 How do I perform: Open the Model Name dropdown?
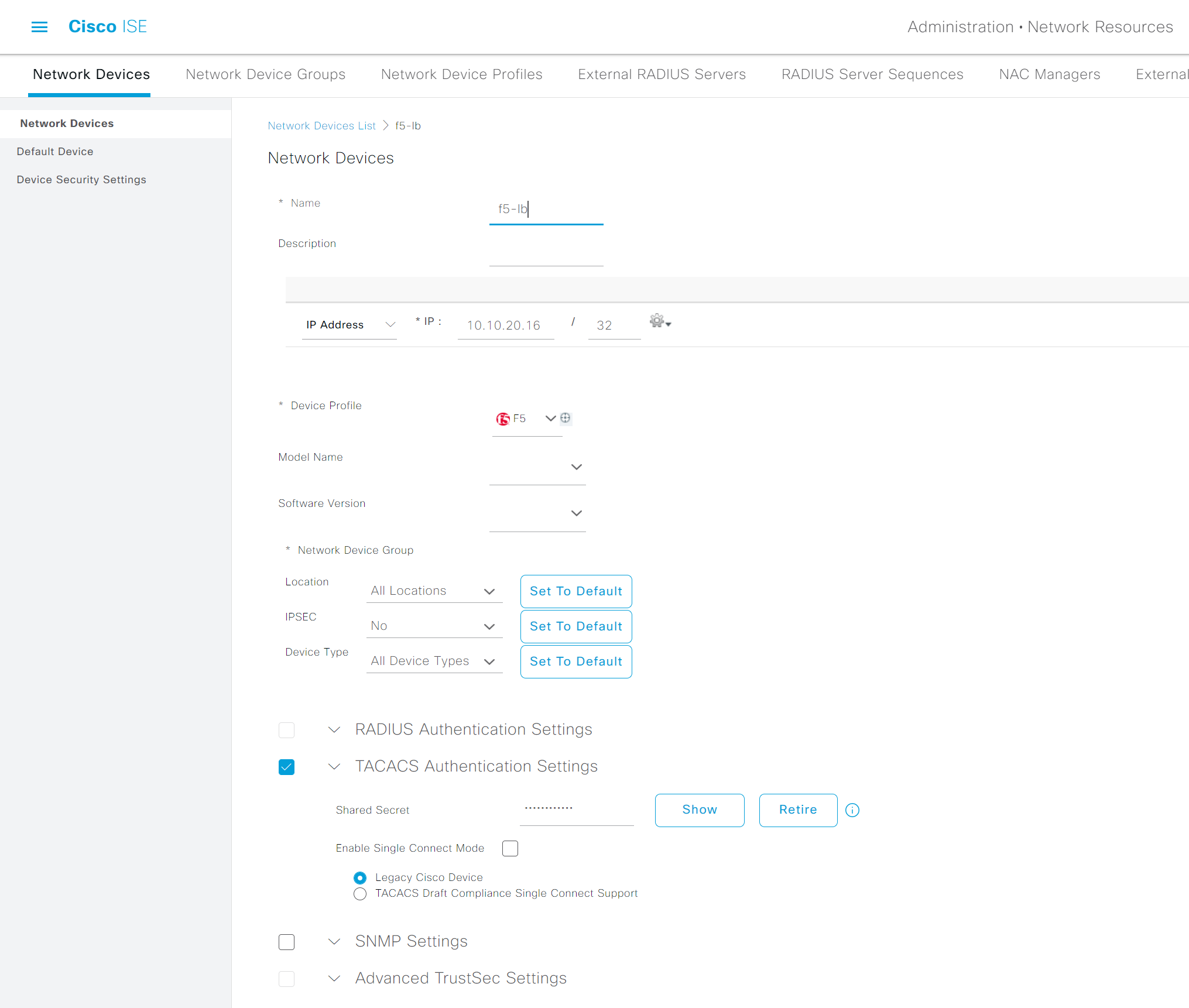(537, 467)
